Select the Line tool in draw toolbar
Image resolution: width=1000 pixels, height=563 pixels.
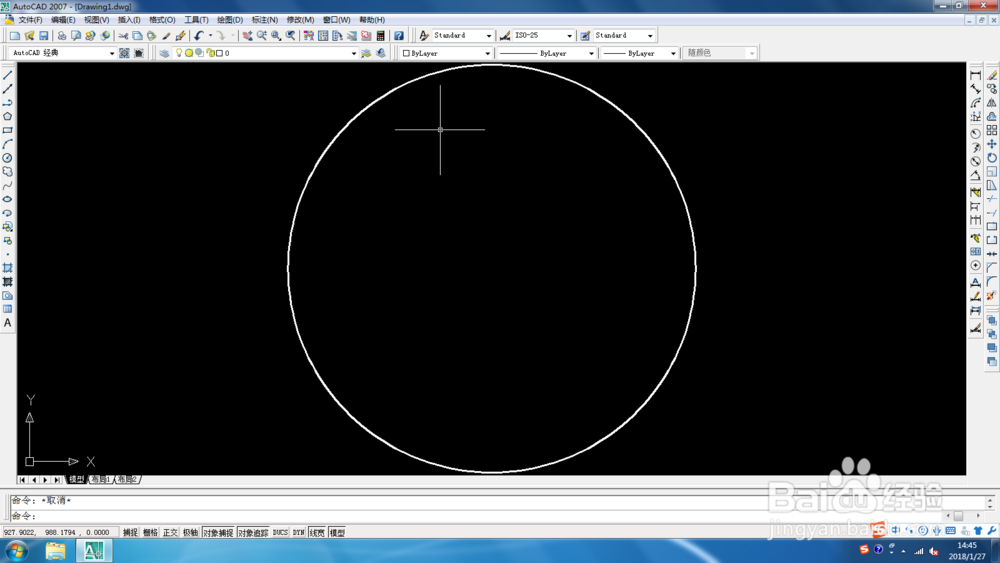coord(8,75)
